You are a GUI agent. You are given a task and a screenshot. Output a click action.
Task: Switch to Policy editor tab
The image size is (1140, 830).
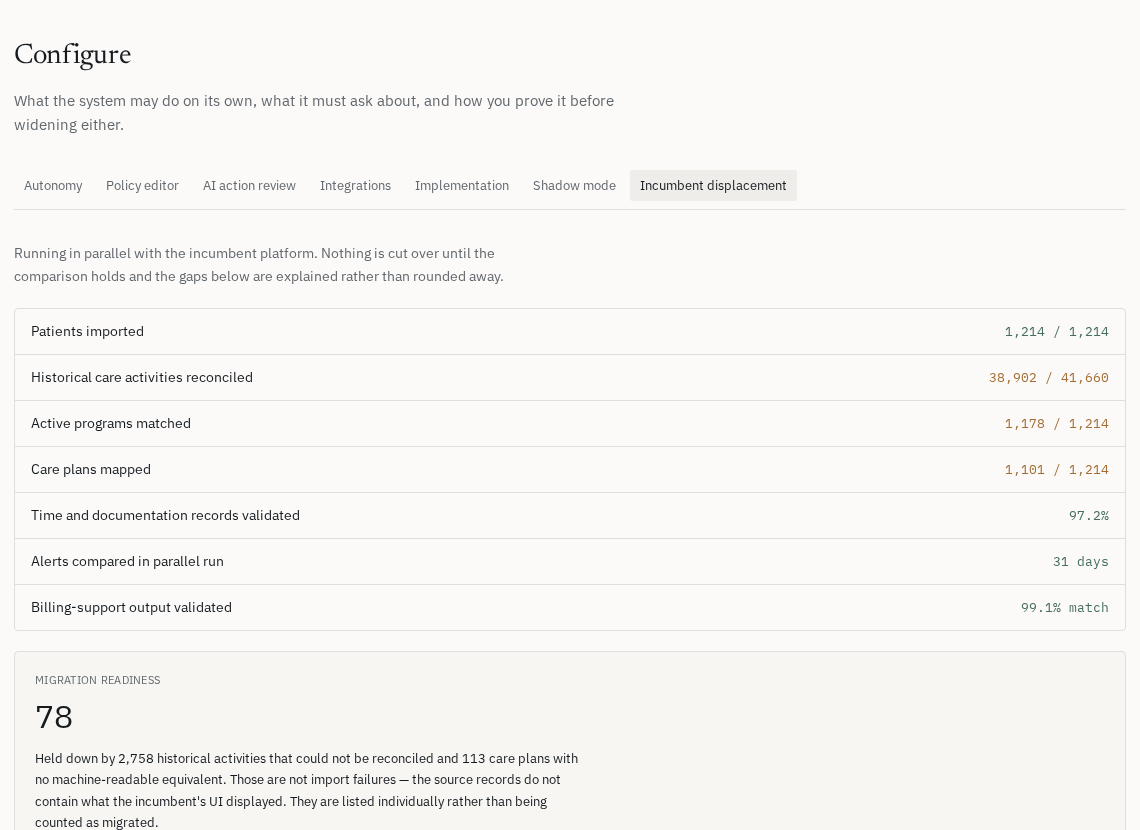point(142,185)
